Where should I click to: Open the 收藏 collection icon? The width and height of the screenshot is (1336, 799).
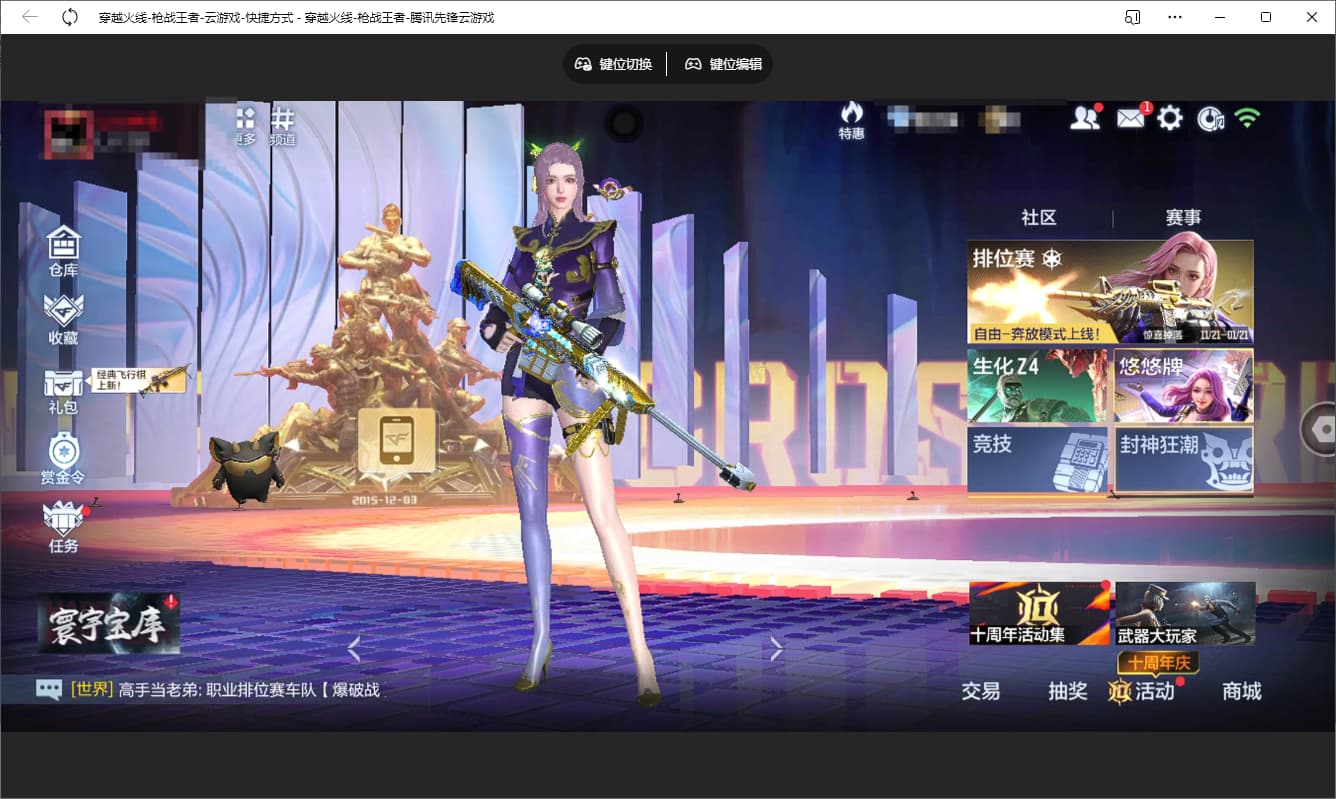tap(63, 320)
